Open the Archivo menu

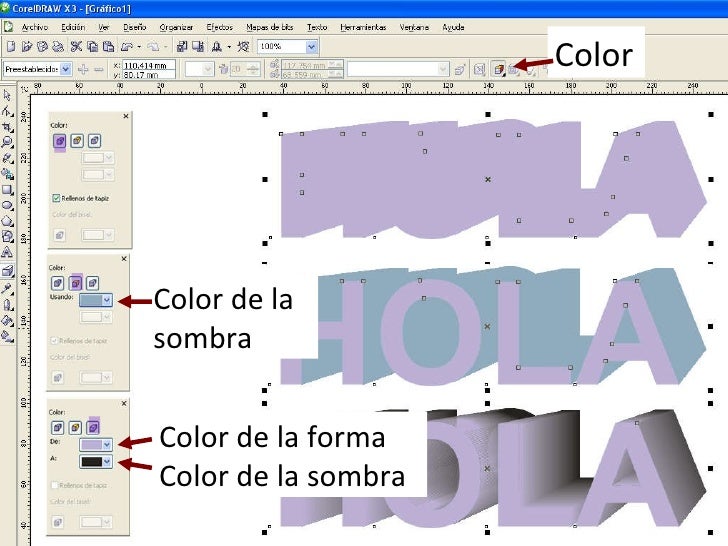pos(35,27)
